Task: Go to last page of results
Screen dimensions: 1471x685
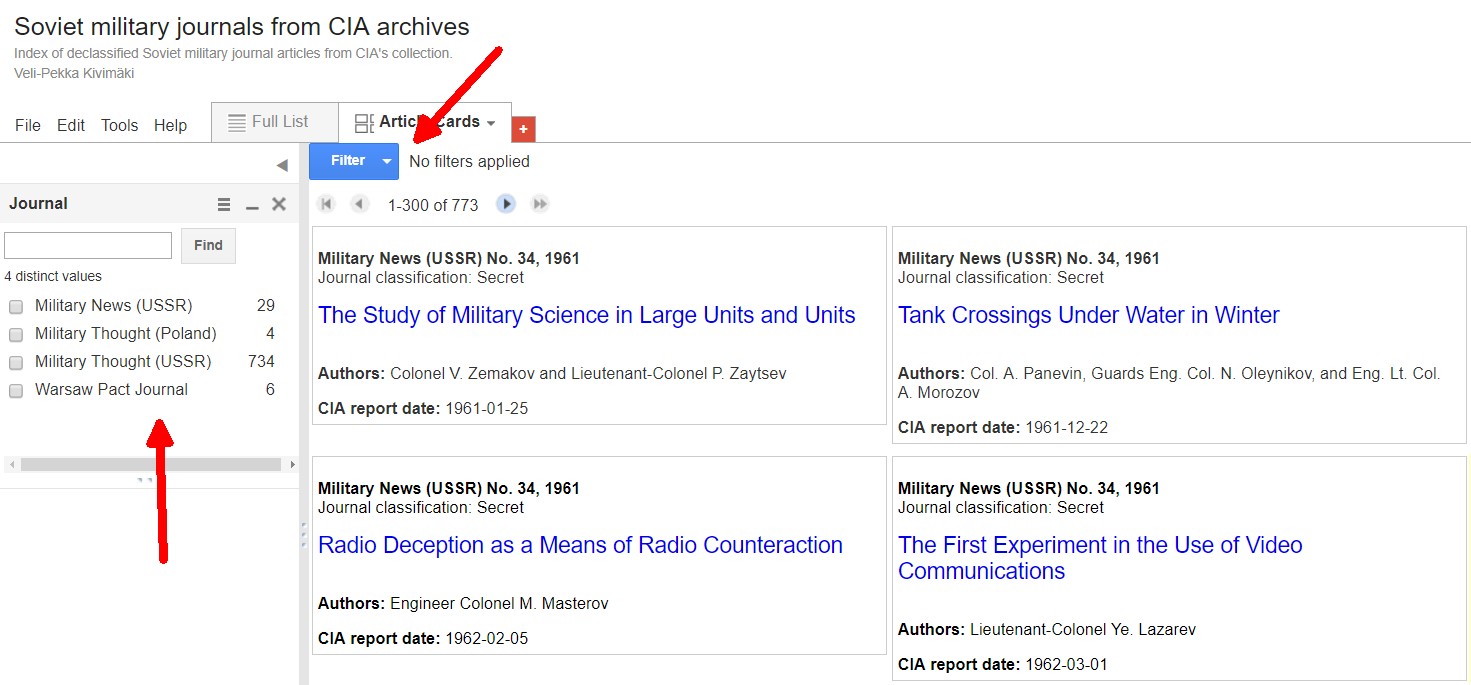Action: tap(540, 204)
